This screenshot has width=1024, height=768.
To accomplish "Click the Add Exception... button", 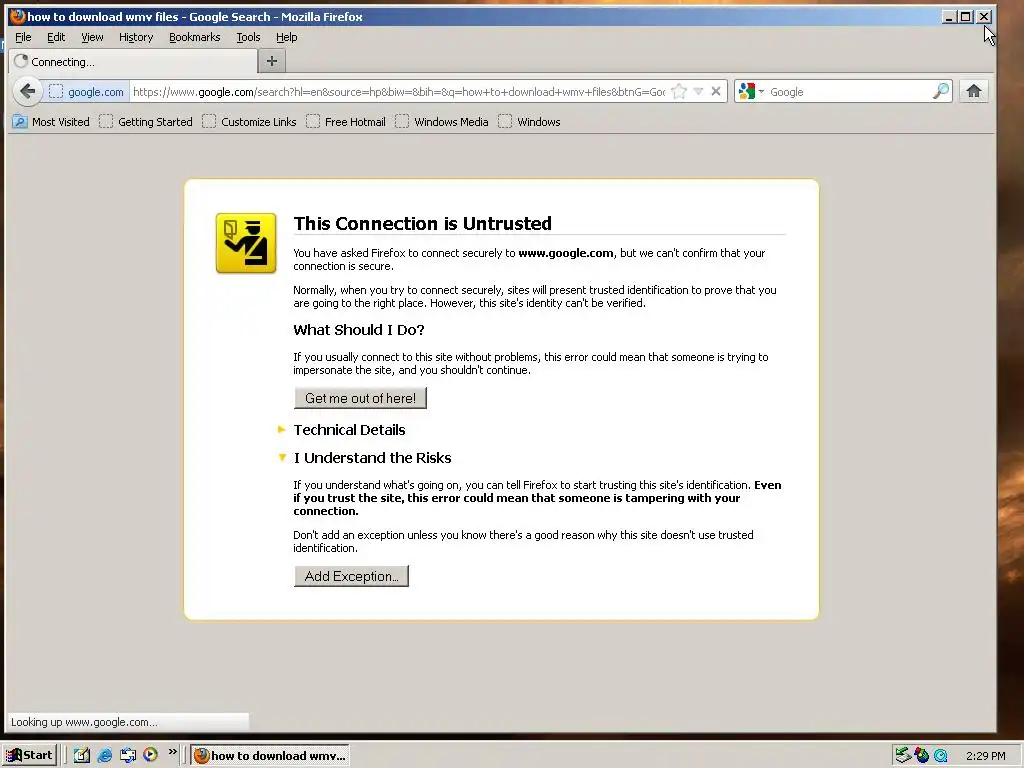I will [351, 576].
